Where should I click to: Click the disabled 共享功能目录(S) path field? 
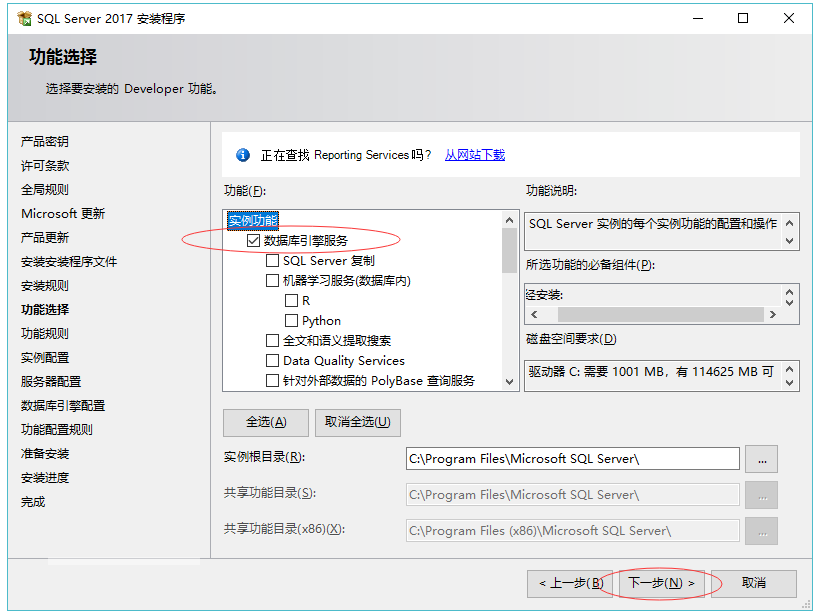click(x=573, y=495)
